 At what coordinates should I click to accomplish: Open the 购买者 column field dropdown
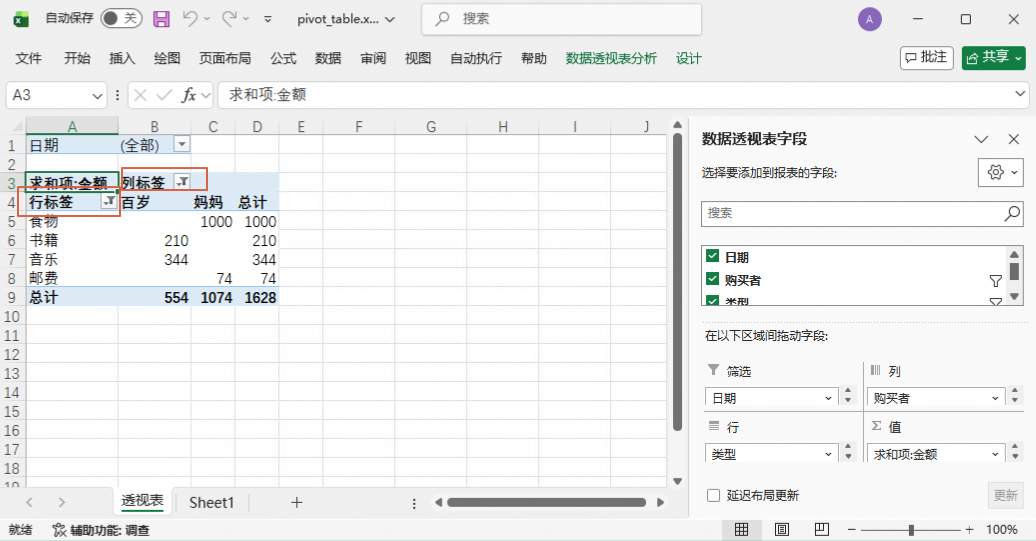[994, 398]
